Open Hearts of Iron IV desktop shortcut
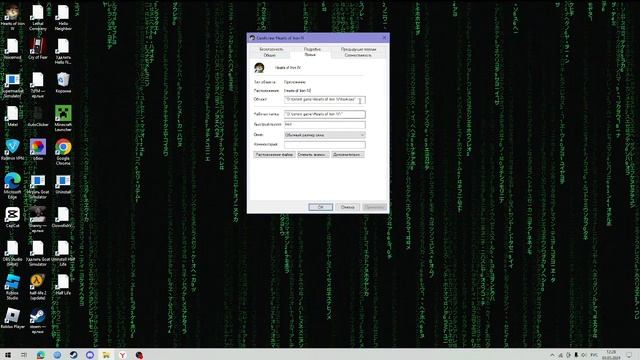The width and height of the screenshot is (640, 360). point(12,17)
